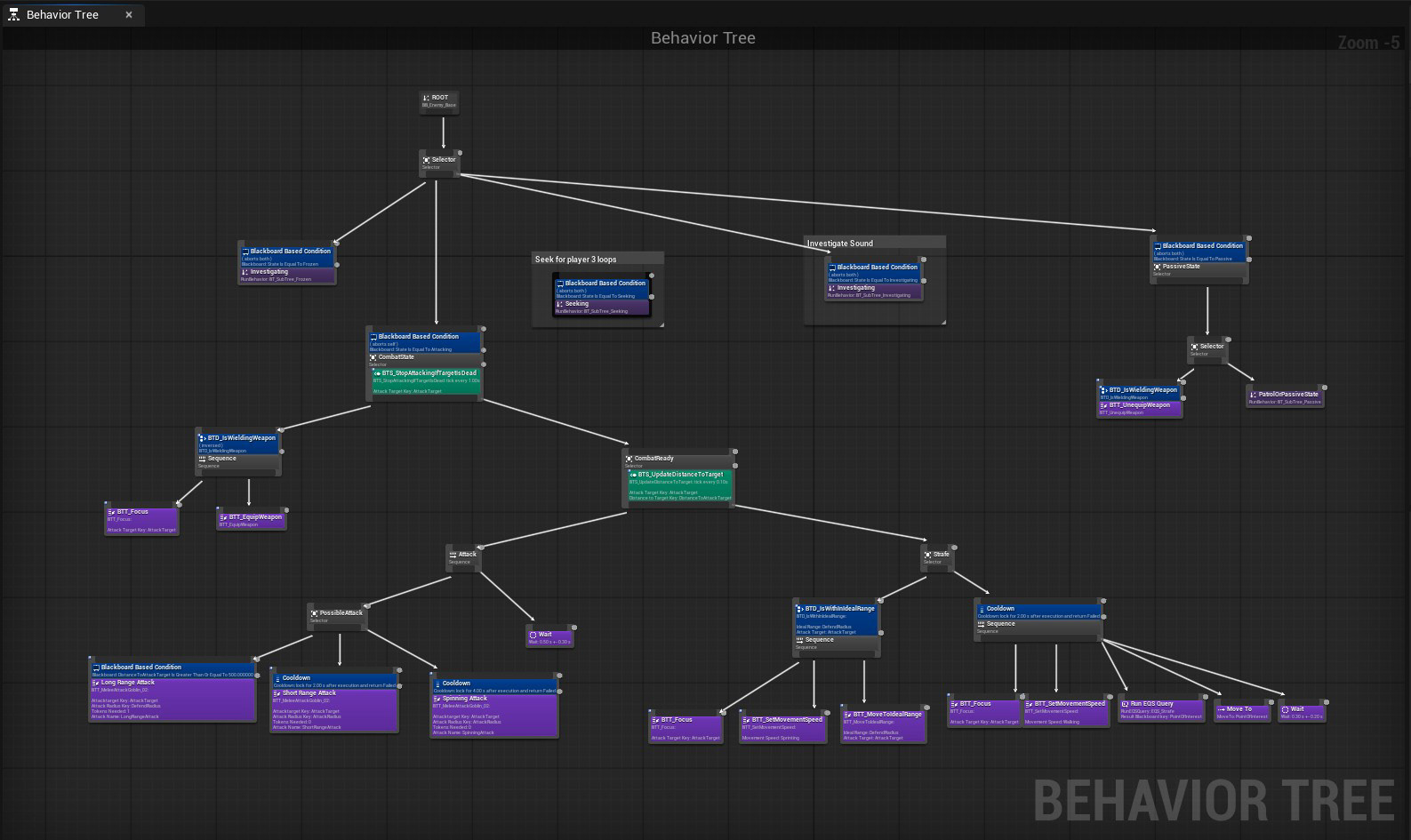The width and height of the screenshot is (1411, 840).
Task: Select the State Is Equal To Seeking decorator
Action: coord(602,289)
